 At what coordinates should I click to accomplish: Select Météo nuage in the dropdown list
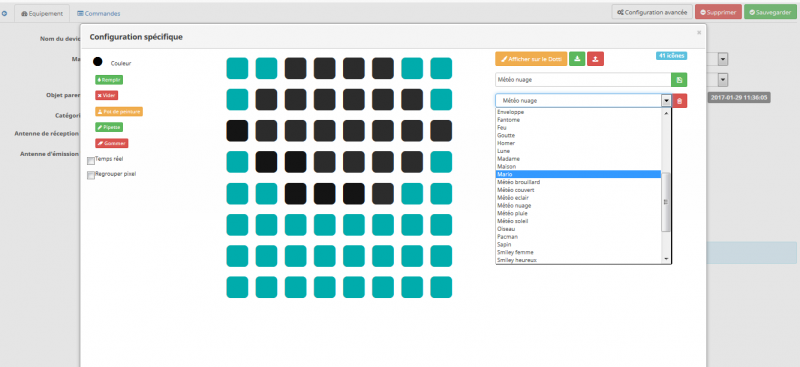[x=578, y=205]
